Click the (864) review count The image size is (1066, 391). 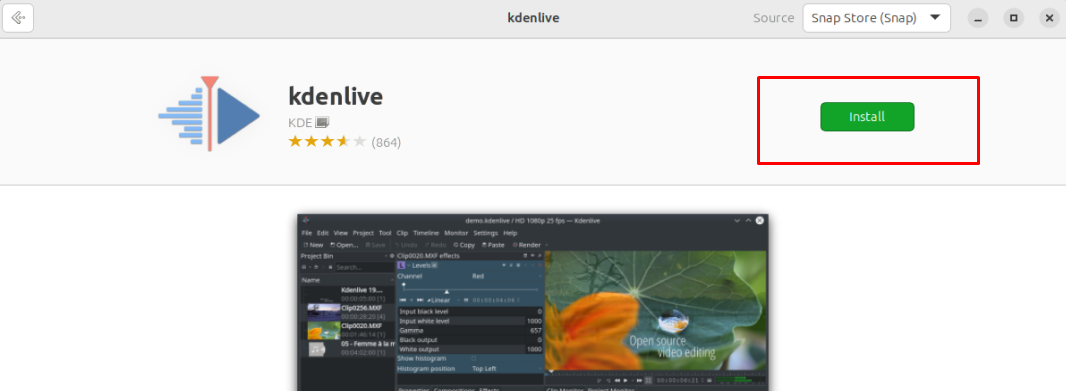tap(386, 142)
